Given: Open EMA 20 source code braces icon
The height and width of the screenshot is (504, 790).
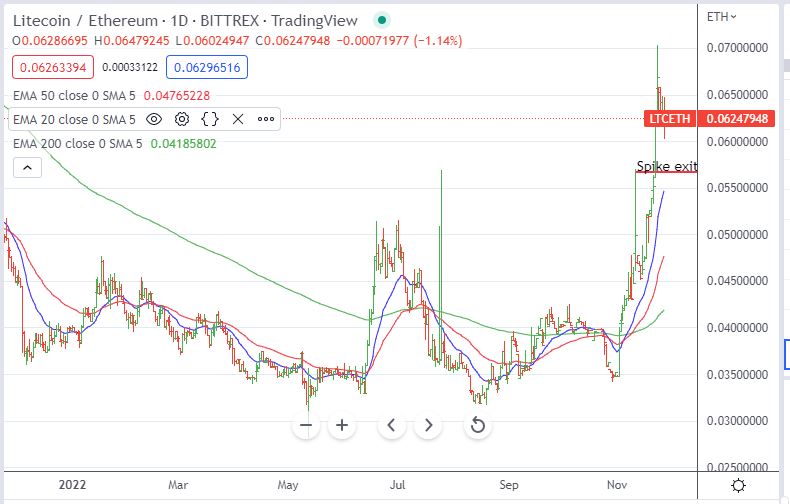Looking at the screenshot, I should pyautogui.click(x=210, y=119).
